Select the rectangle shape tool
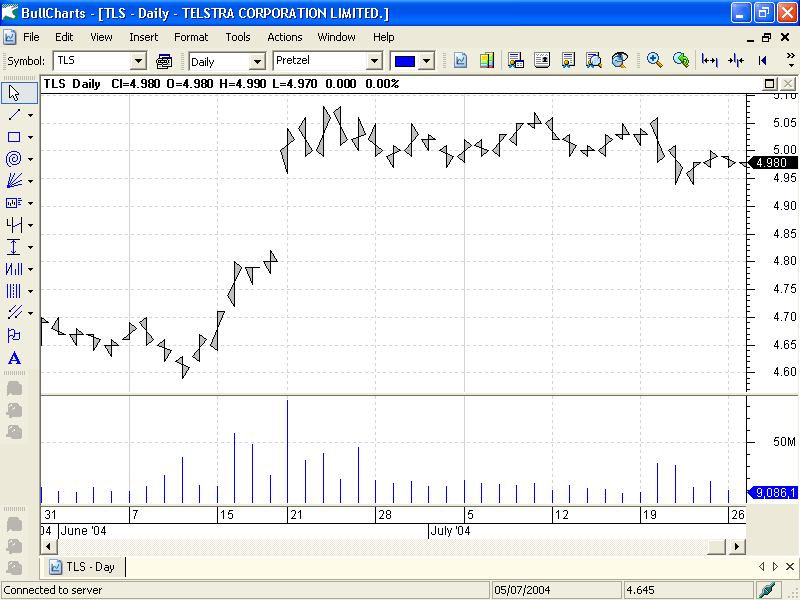This screenshot has height=600, width=800. pyautogui.click(x=14, y=137)
